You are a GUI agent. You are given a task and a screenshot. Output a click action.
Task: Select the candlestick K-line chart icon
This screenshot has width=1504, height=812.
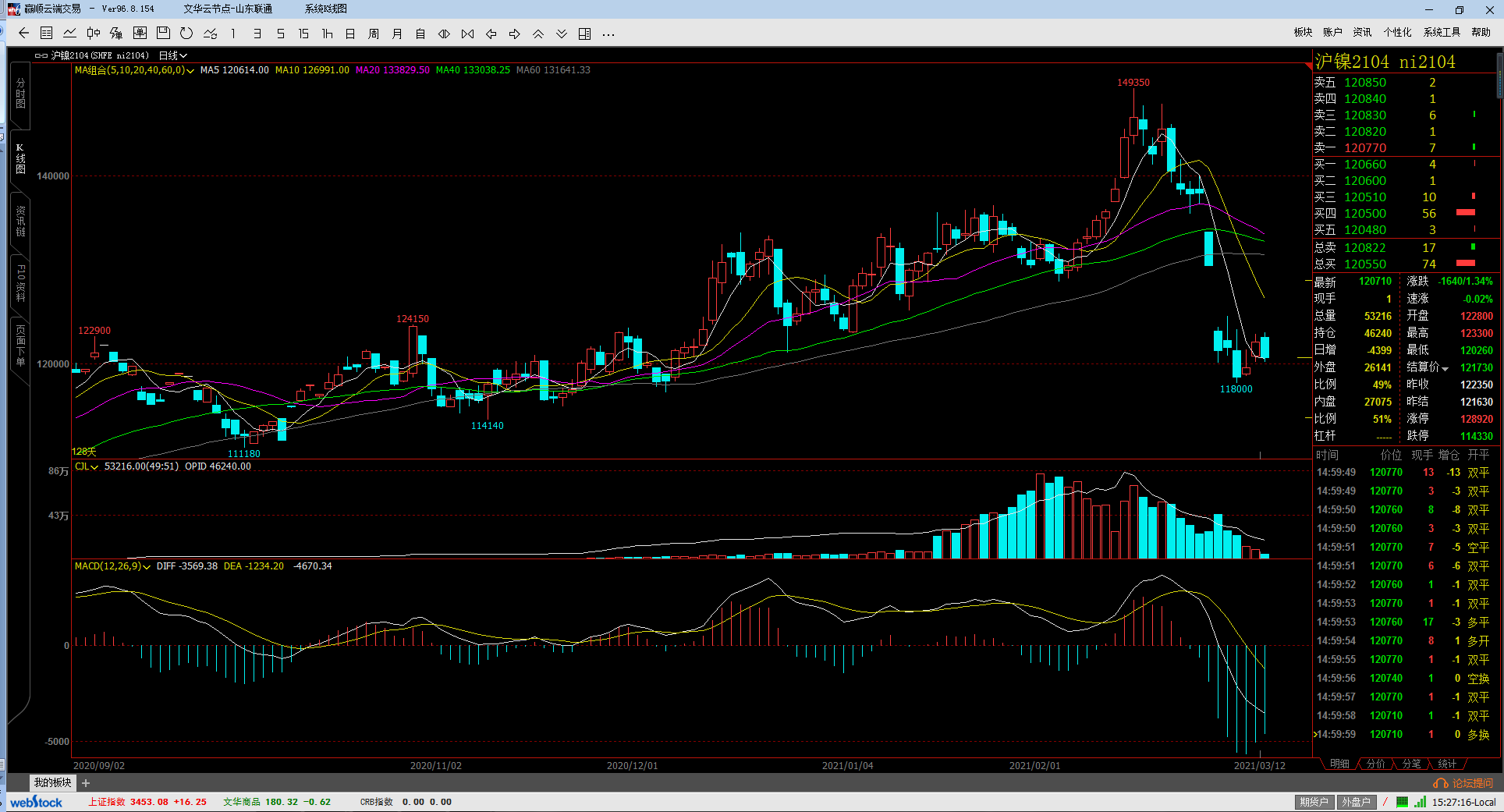pyautogui.click(x=94, y=34)
